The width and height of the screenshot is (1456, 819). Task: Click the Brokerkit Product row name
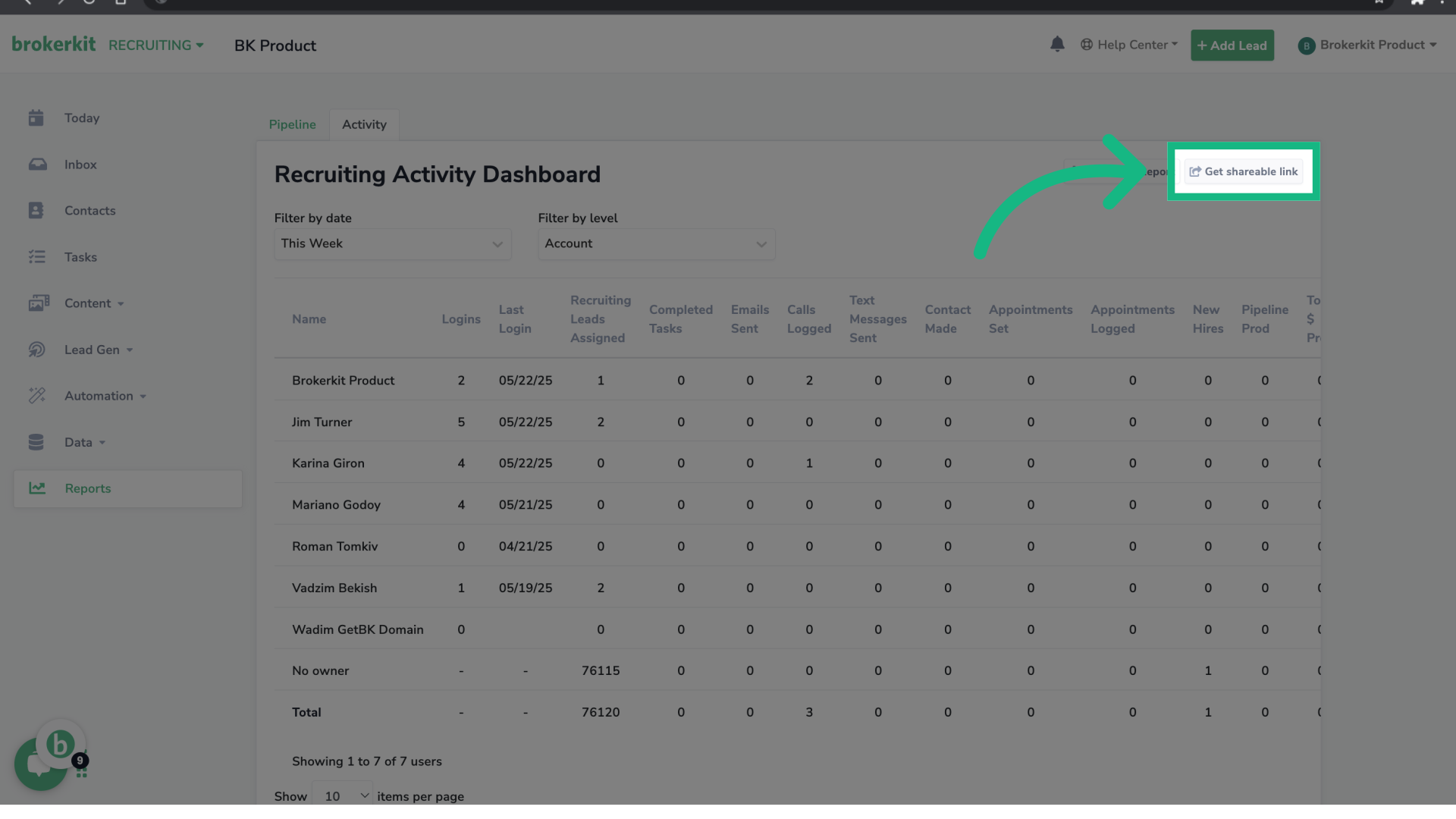pos(343,381)
